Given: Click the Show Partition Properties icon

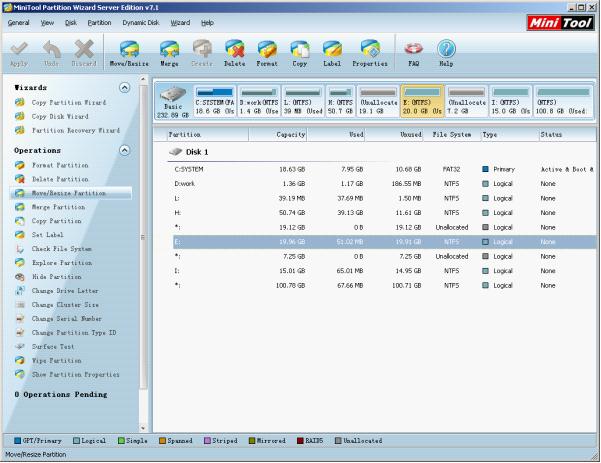Looking at the screenshot, I should [x=20, y=374].
